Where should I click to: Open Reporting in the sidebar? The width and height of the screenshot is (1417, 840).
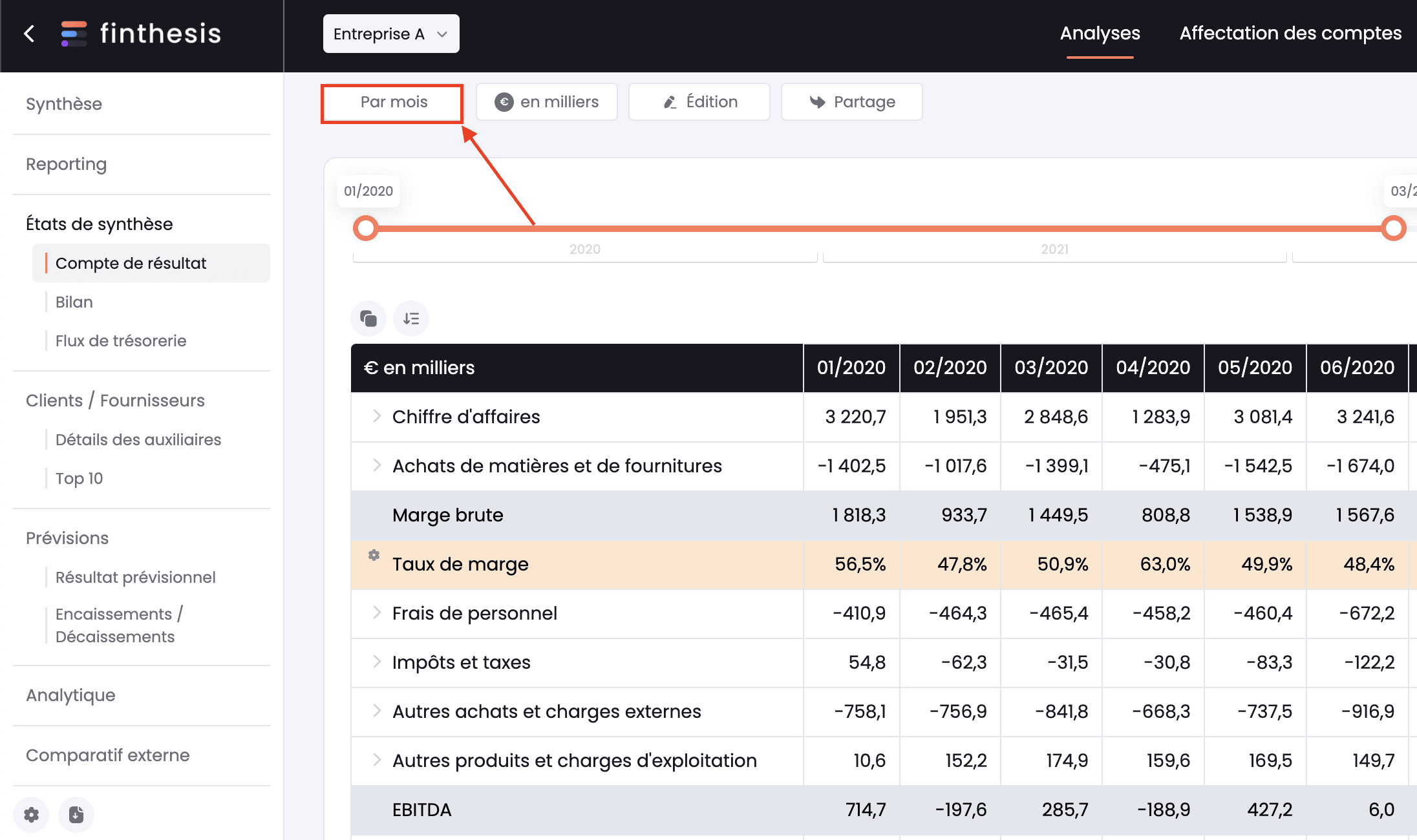coord(66,164)
